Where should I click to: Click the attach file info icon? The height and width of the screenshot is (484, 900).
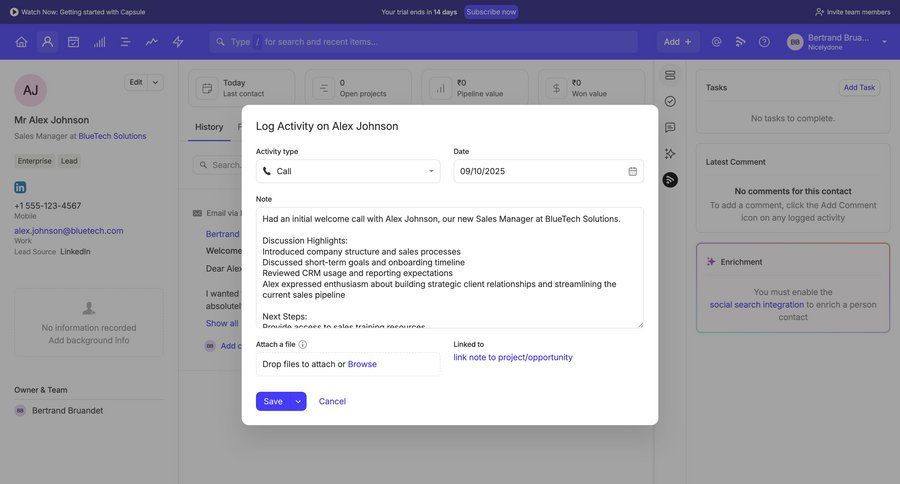pyautogui.click(x=303, y=344)
